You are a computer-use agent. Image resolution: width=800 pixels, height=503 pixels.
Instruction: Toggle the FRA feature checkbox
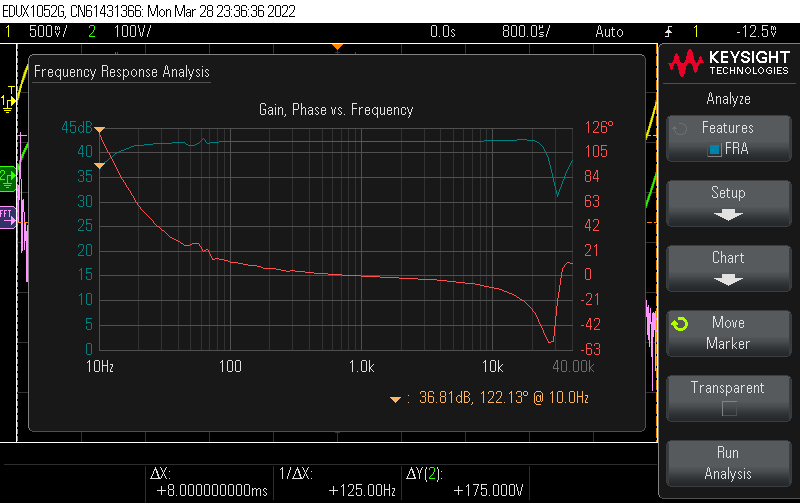pos(714,150)
